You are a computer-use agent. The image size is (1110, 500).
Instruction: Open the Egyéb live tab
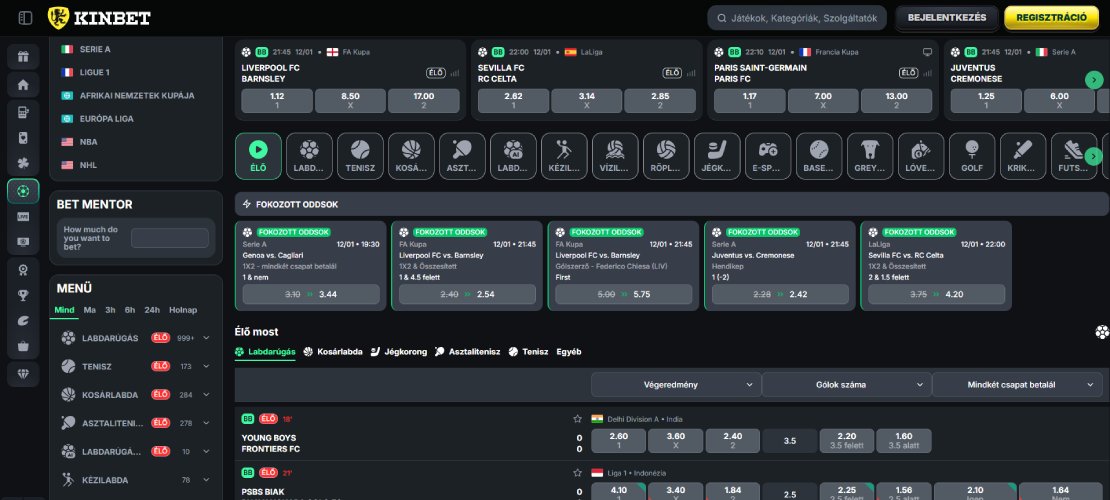pyautogui.click(x=568, y=351)
